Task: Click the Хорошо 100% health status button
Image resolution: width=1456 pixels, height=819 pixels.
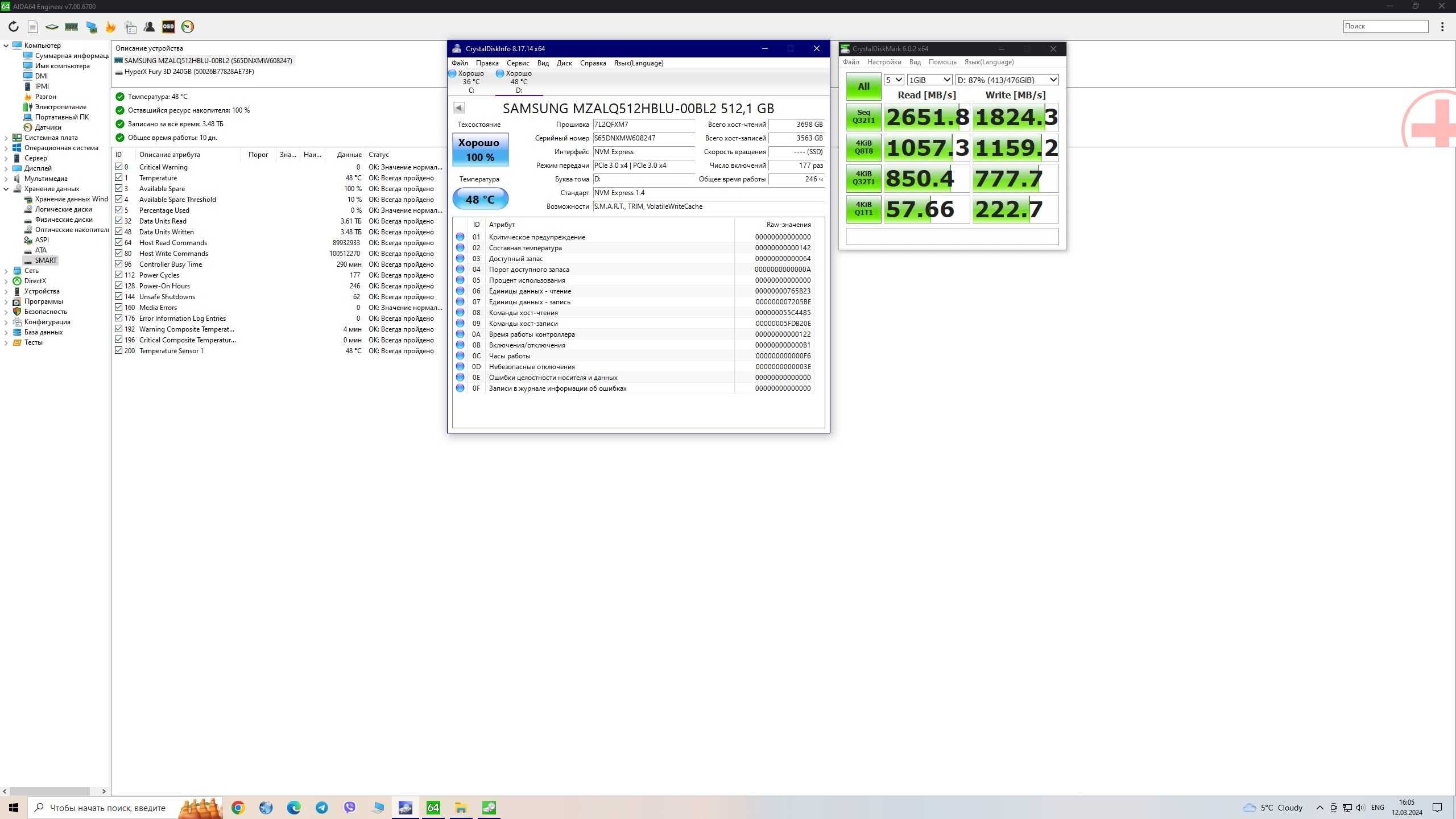Action: [480, 150]
